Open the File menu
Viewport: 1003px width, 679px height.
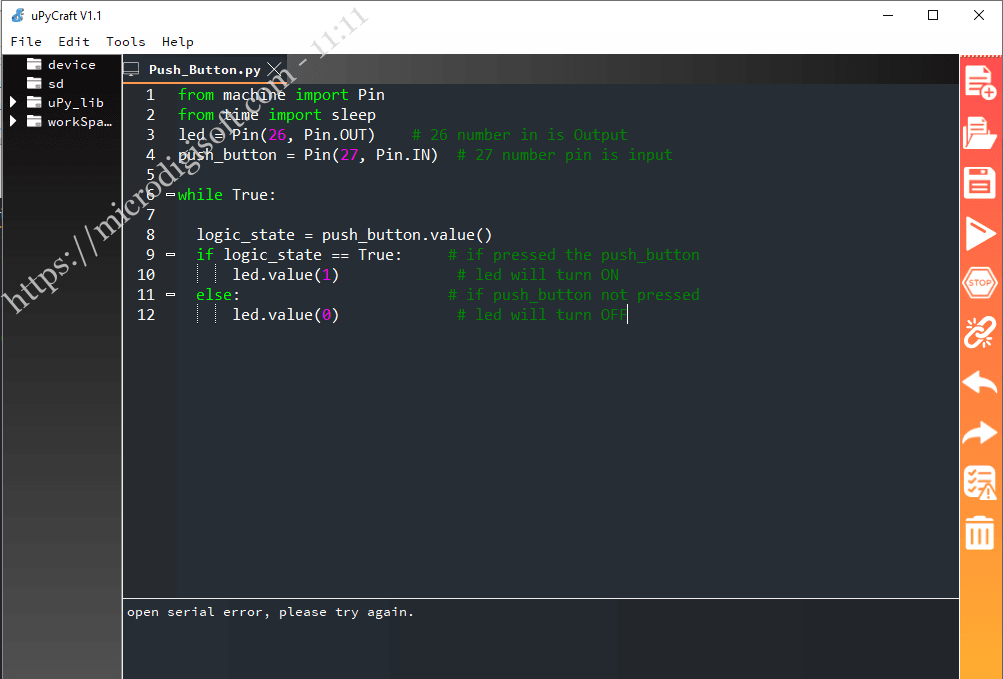(x=26, y=41)
